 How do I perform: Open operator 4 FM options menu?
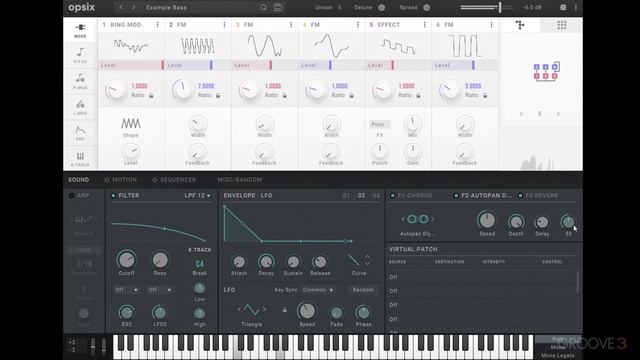click(358, 25)
